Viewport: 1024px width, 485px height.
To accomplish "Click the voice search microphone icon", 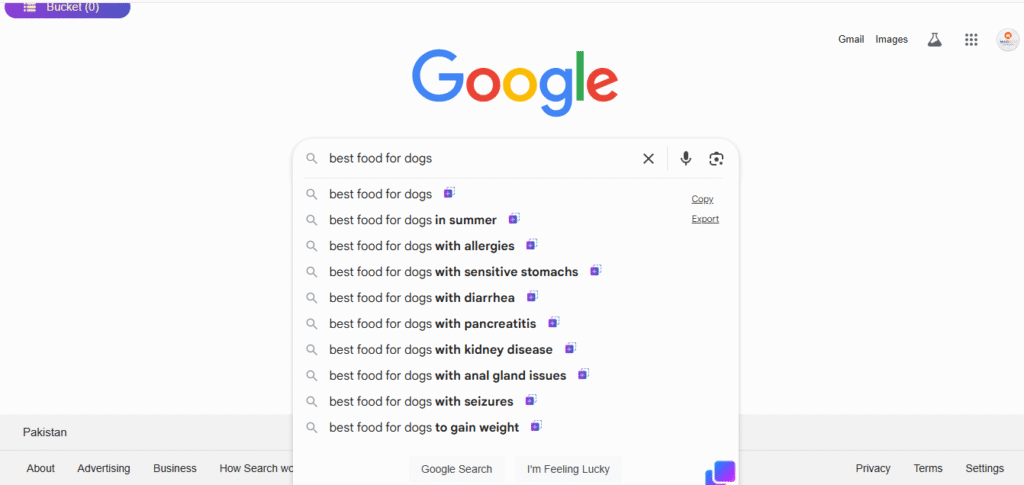I will [x=686, y=158].
